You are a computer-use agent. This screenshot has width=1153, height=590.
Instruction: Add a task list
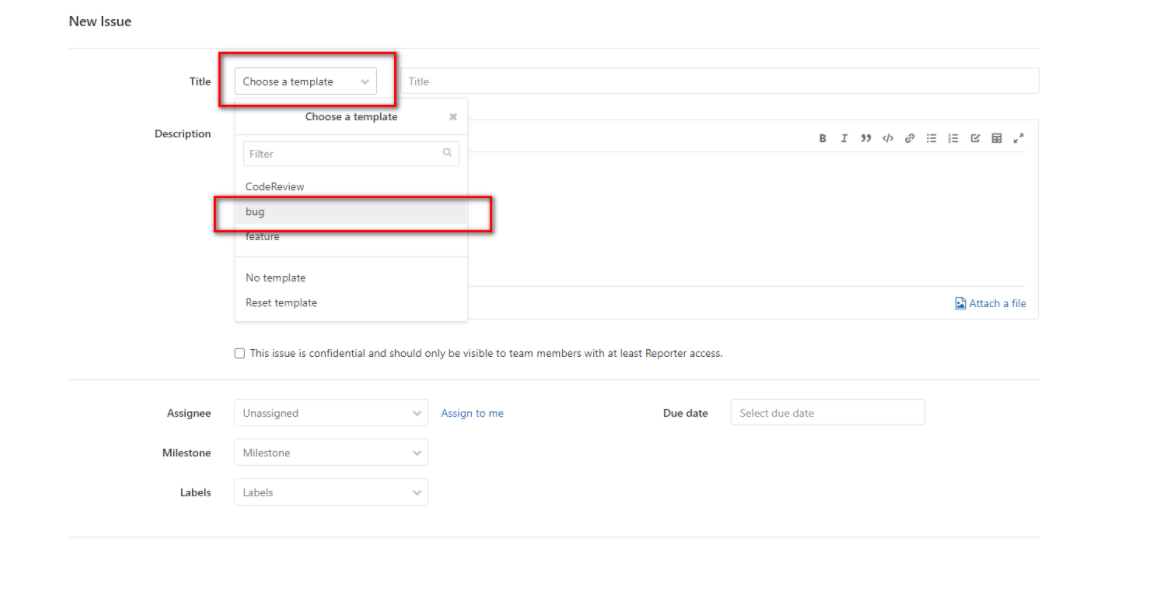point(975,138)
